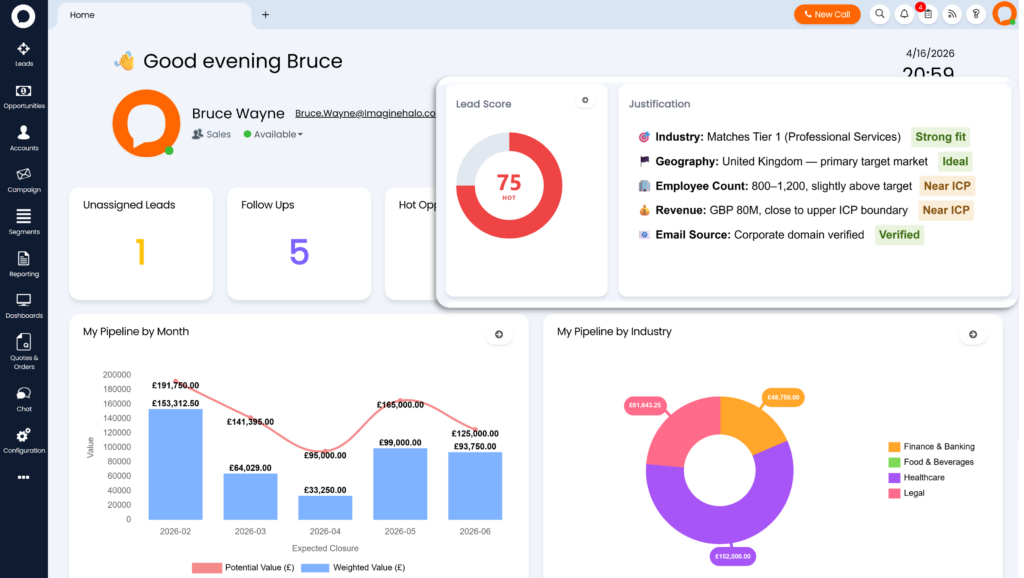The width and height of the screenshot is (1024, 578).
Task: Open the clipboard tasks icon with badge
Action: [928, 14]
